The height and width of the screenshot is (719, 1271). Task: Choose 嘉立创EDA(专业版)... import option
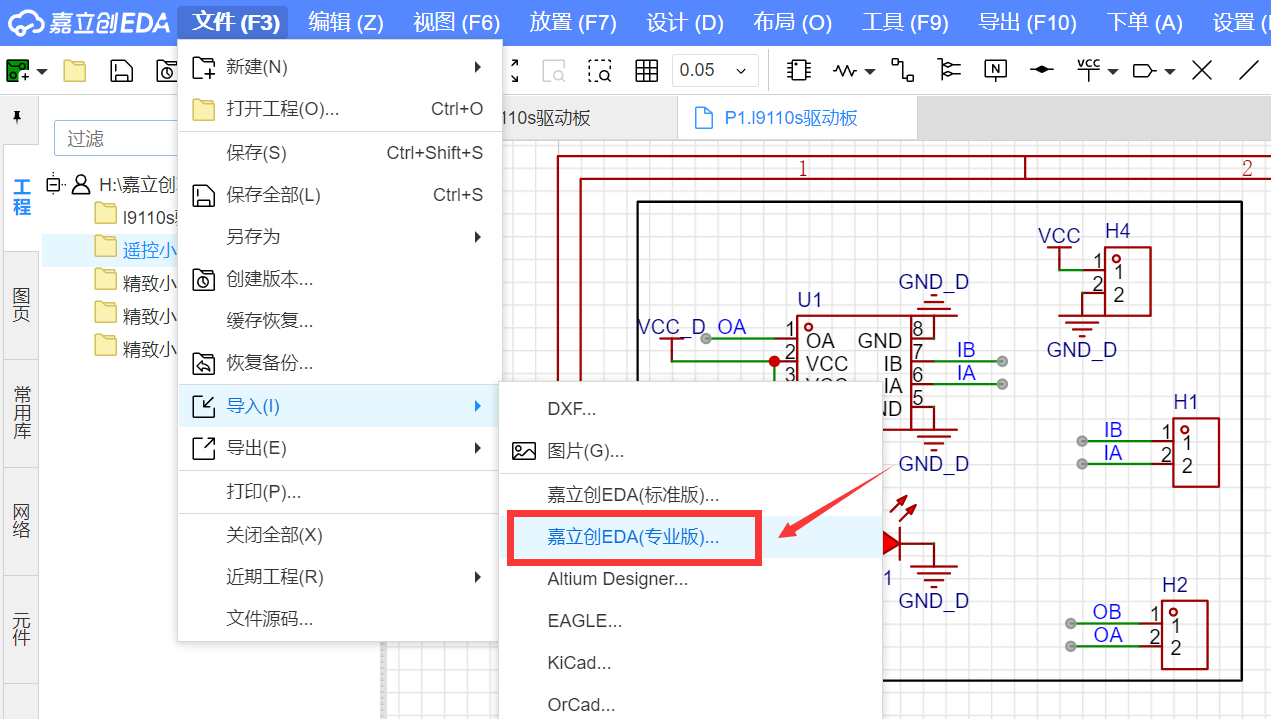coord(691,537)
